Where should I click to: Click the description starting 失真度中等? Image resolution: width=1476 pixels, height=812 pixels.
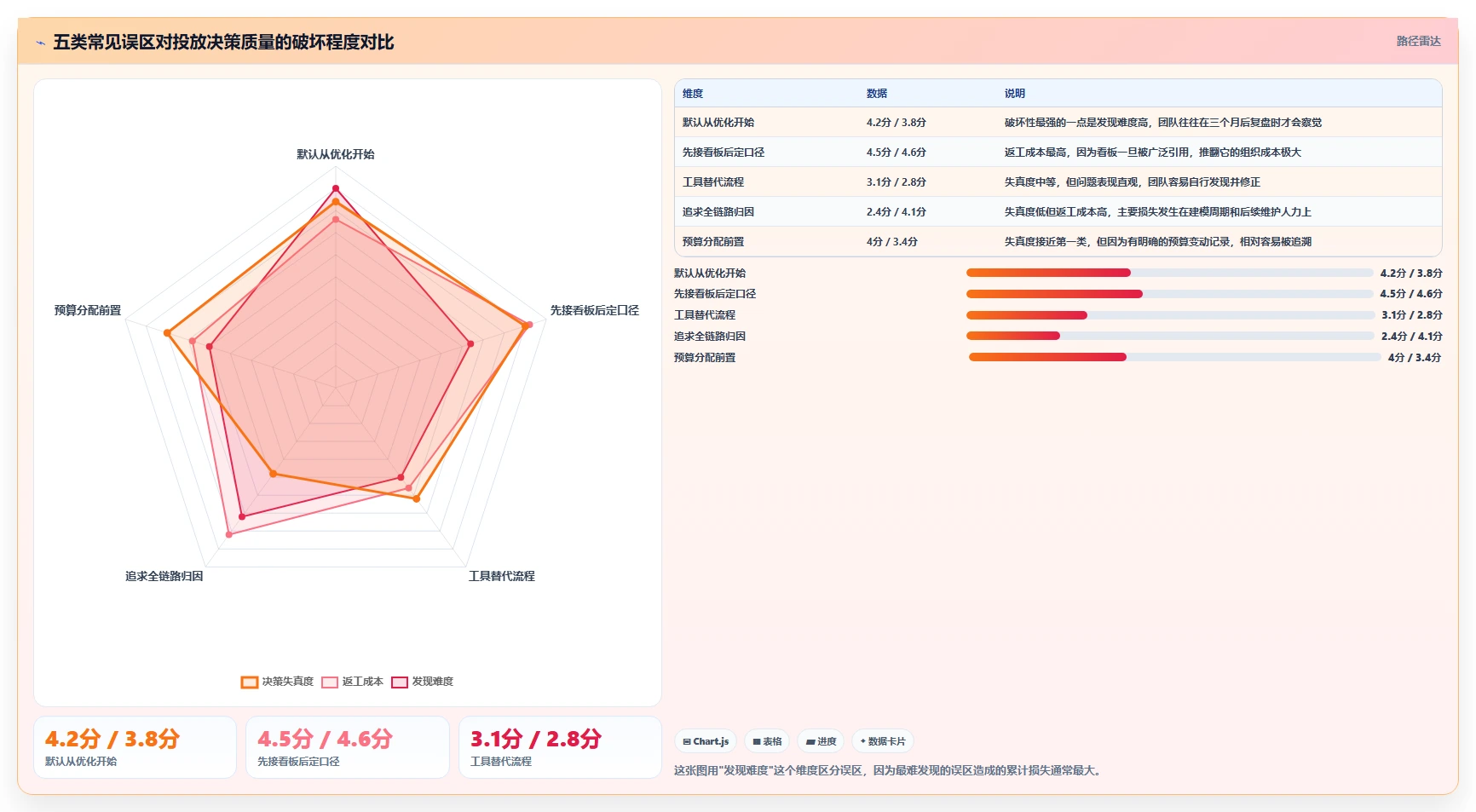[x=1133, y=182]
